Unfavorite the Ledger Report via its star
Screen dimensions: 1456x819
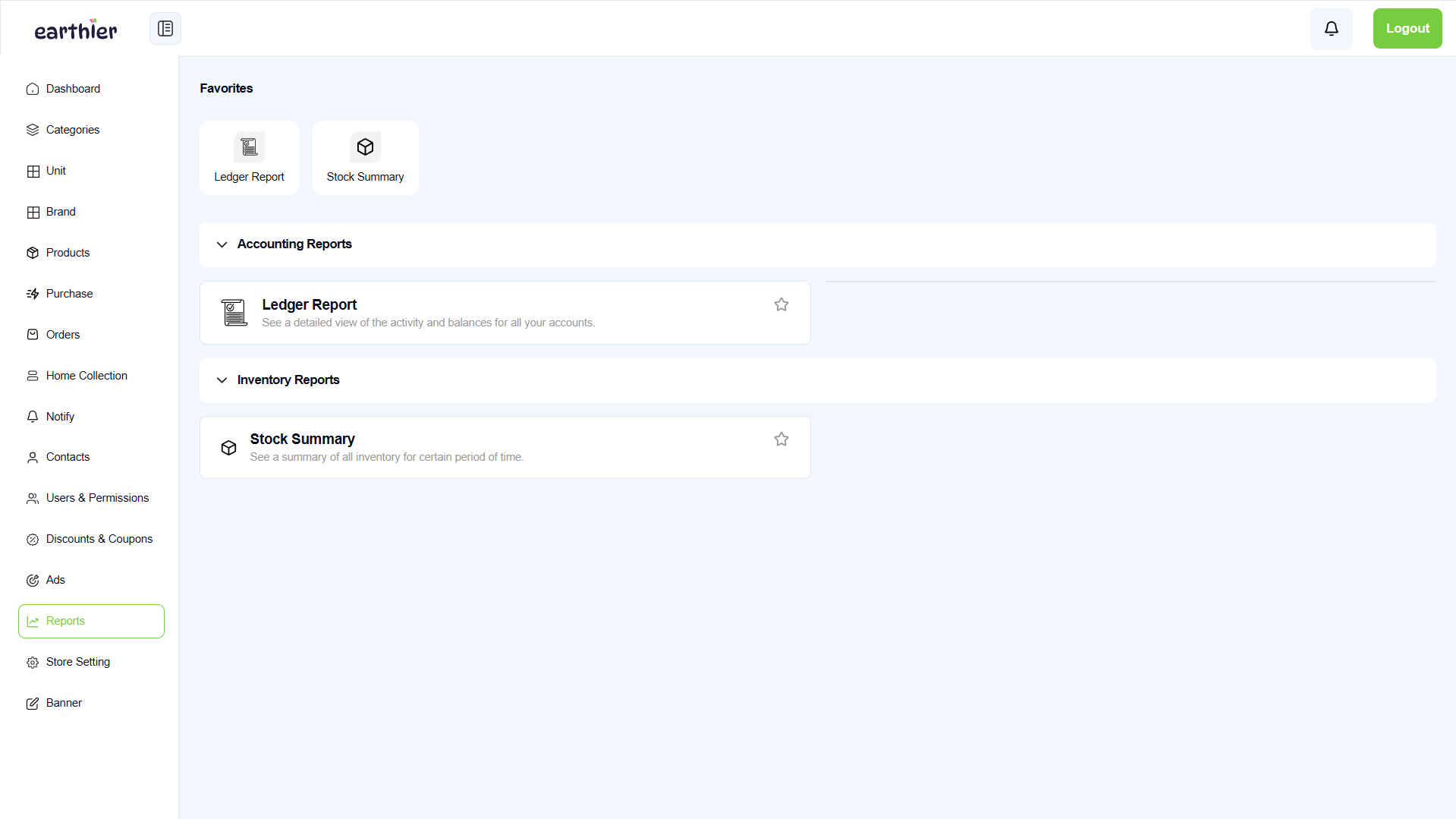point(781,304)
